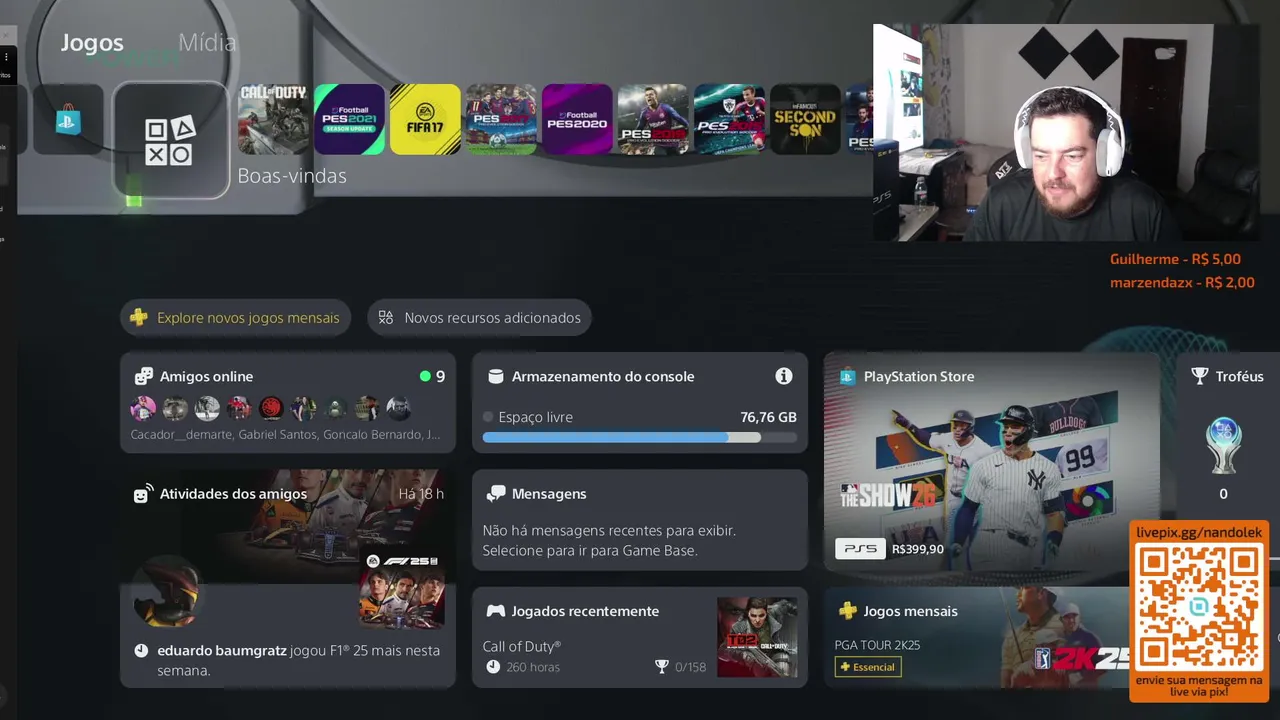Open the inFAMOUS Second Son tile
Image resolution: width=1280 pixels, height=720 pixels.
805,119
